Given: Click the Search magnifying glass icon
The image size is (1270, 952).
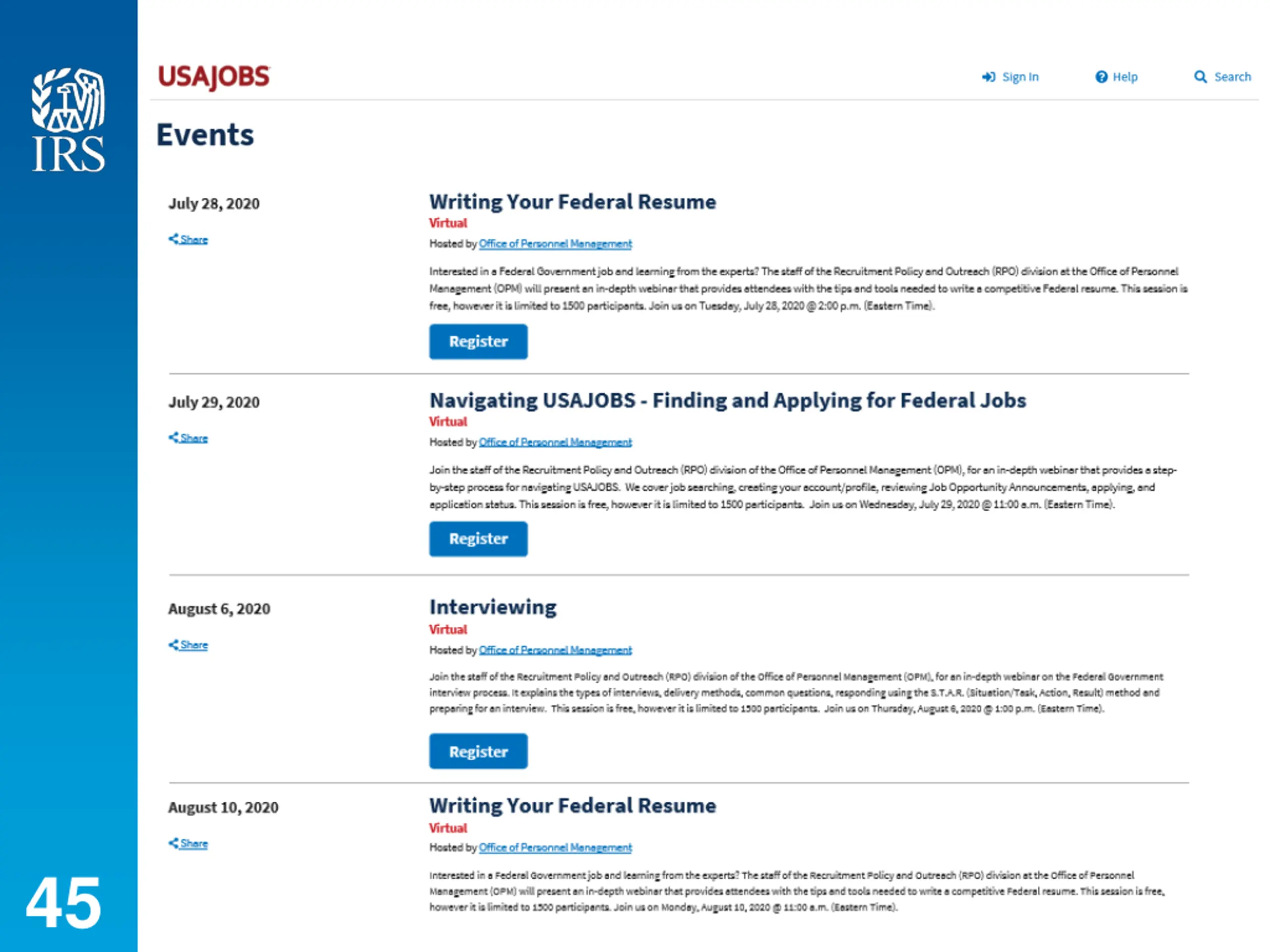Looking at the screenshot, I should point(1200,77).
